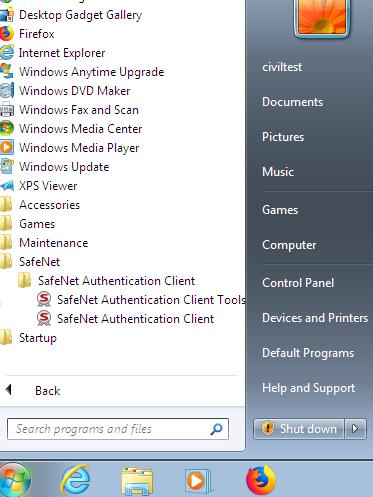Expand the Startup folder
373x497 pixels.
point(28,338)
